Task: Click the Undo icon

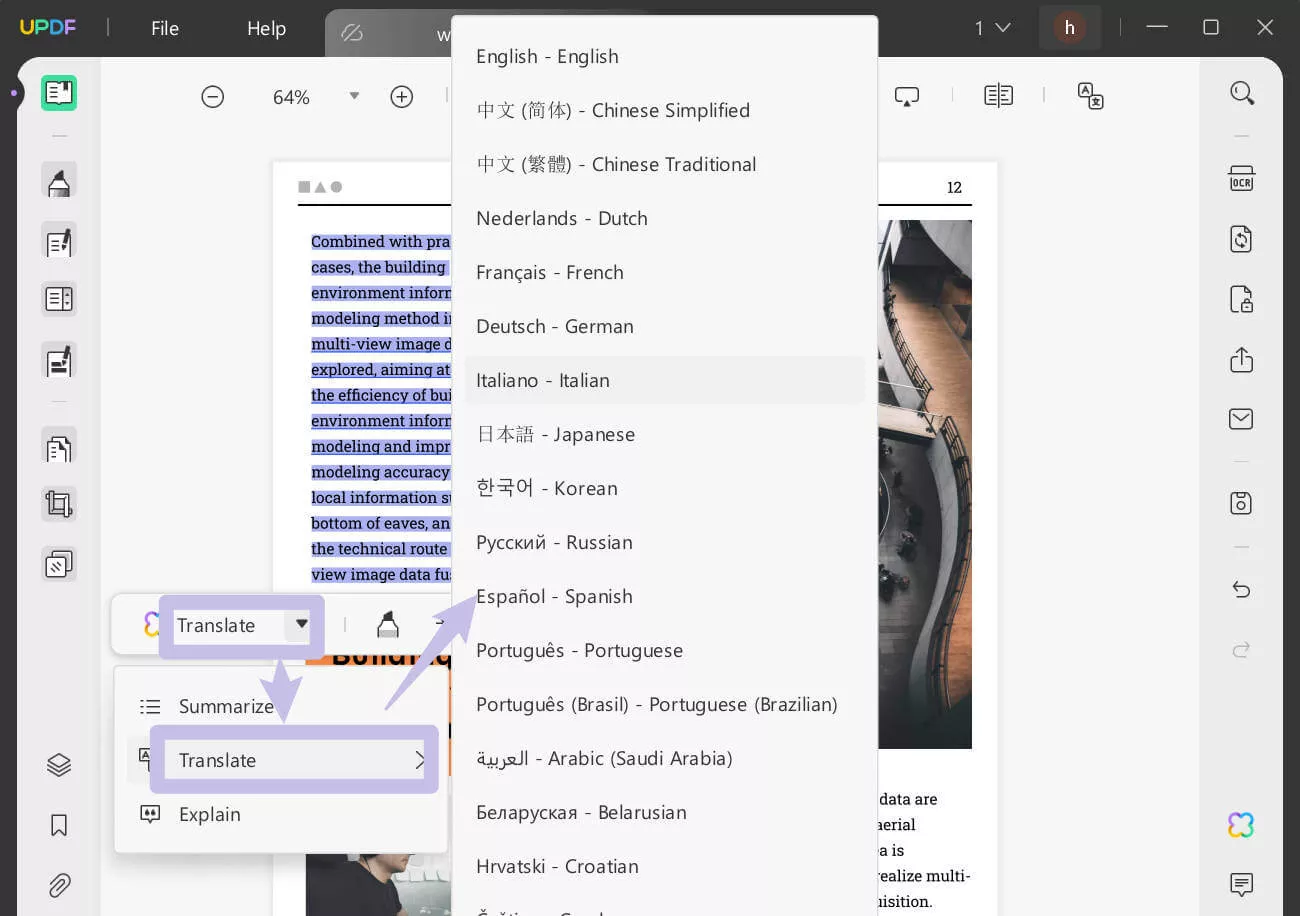Action: pos(1241,589)
